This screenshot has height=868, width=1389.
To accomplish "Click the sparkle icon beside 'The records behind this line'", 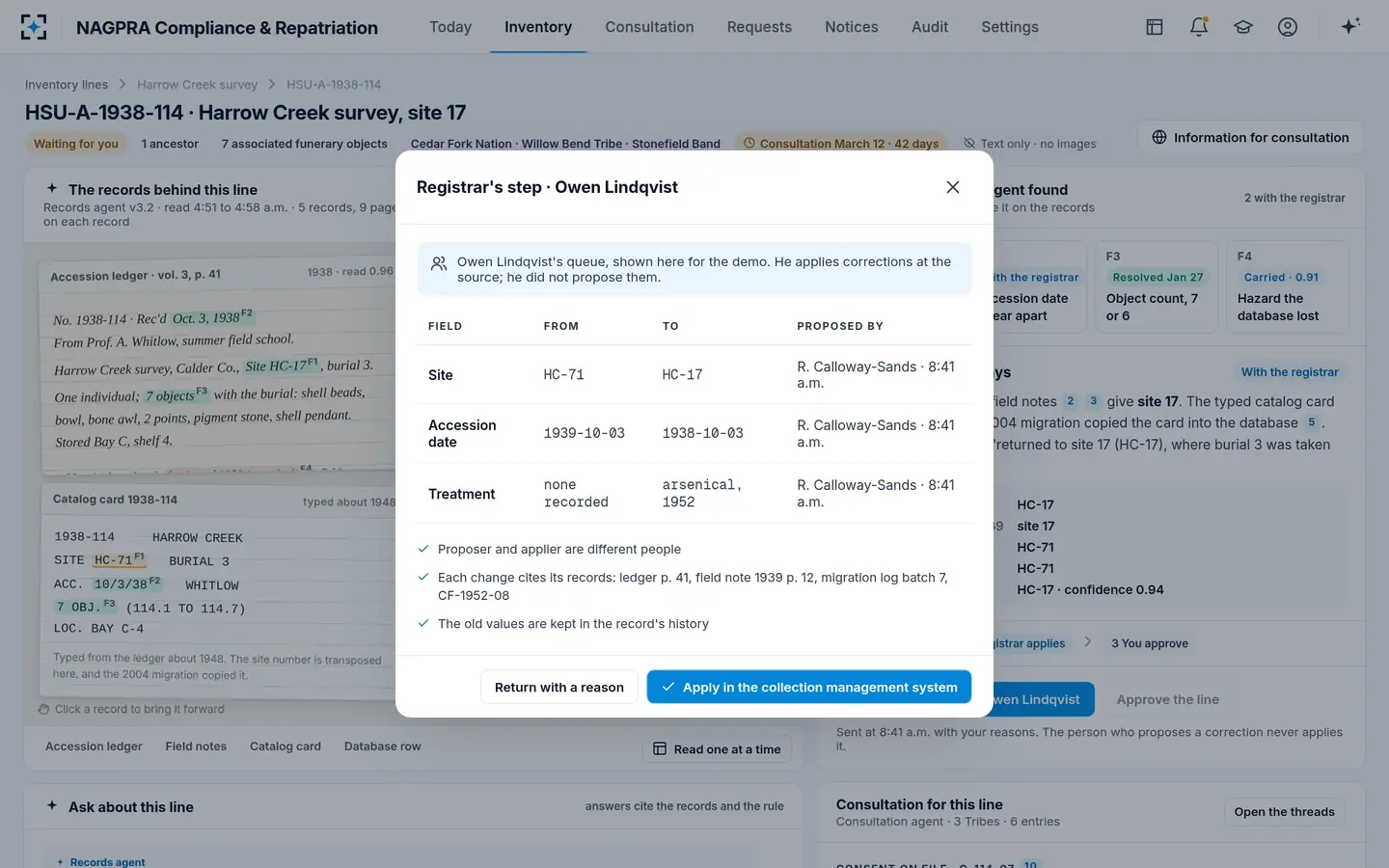I will coord(52,189).
